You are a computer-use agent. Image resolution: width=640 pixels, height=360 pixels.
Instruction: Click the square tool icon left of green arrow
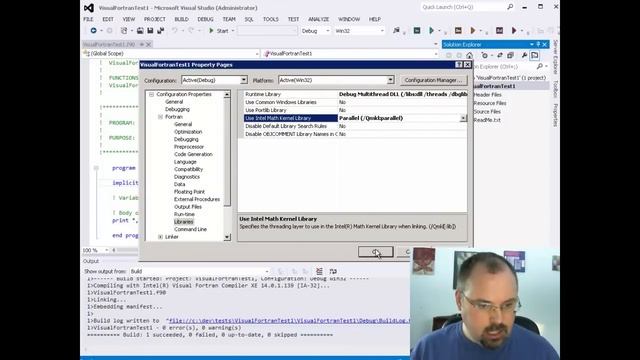tap(417, 31)
